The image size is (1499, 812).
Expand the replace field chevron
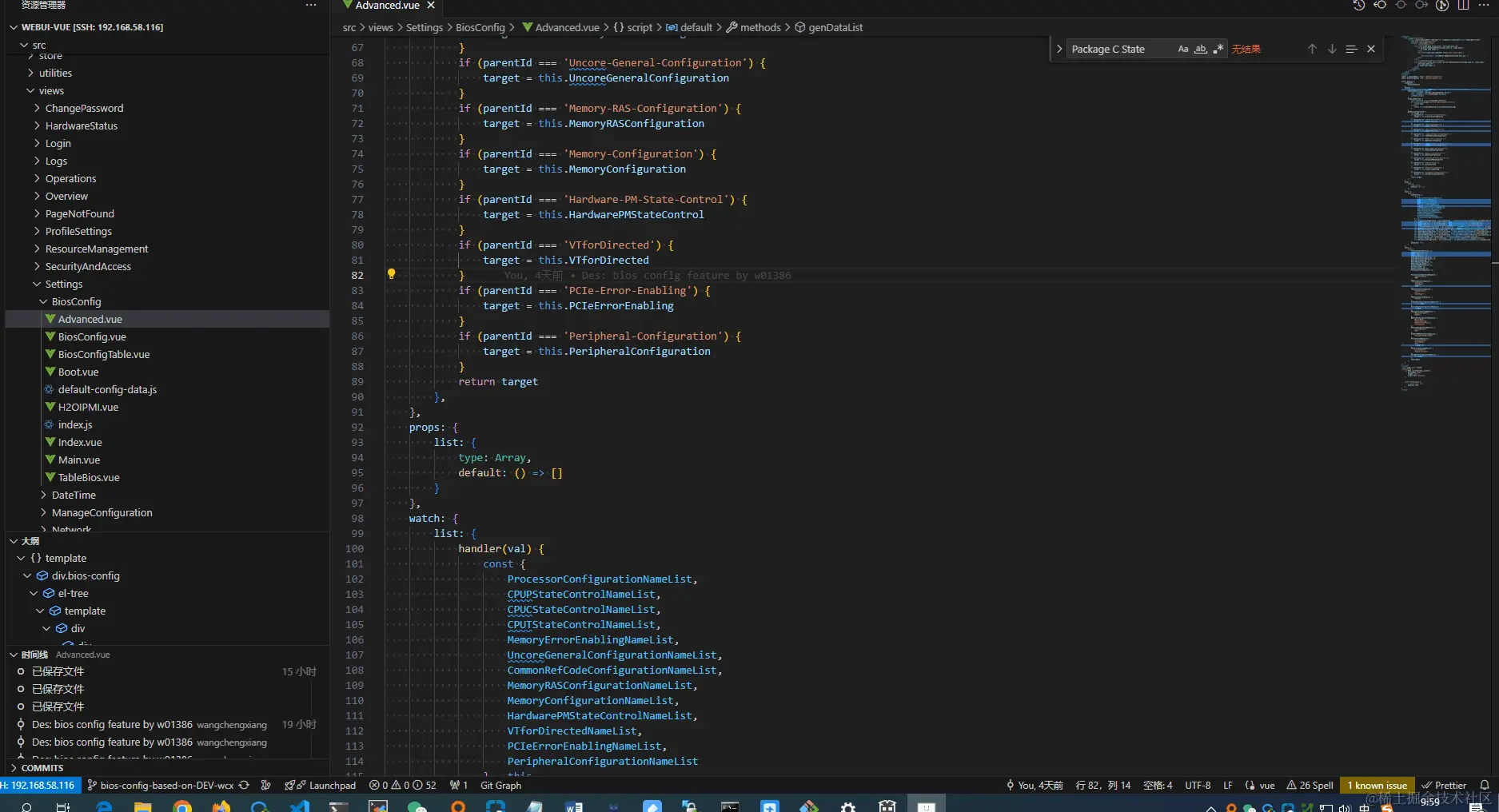(x=1059, y=49)
